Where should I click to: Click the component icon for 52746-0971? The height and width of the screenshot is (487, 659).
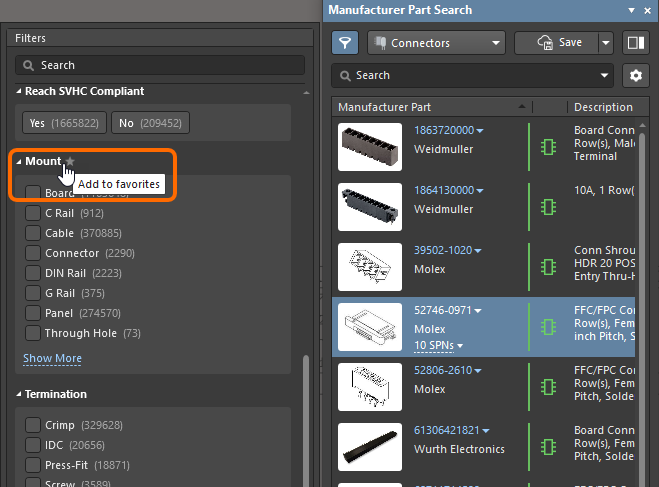(548, 327)
